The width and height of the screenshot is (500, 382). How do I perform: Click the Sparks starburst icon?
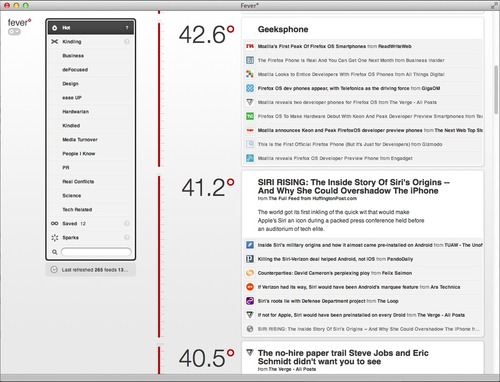tap(55, 238)
